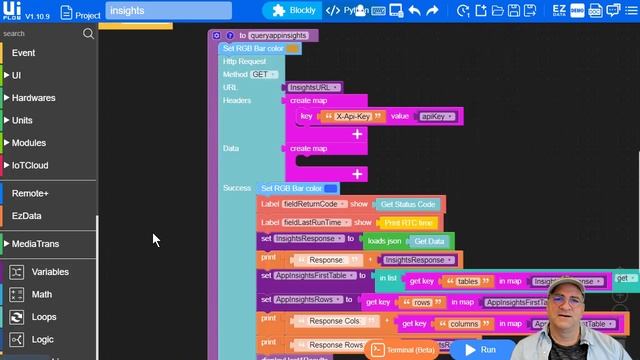Click the 'Response Cols:' print string
640x360 pixels.
click(x=336, y=321)
